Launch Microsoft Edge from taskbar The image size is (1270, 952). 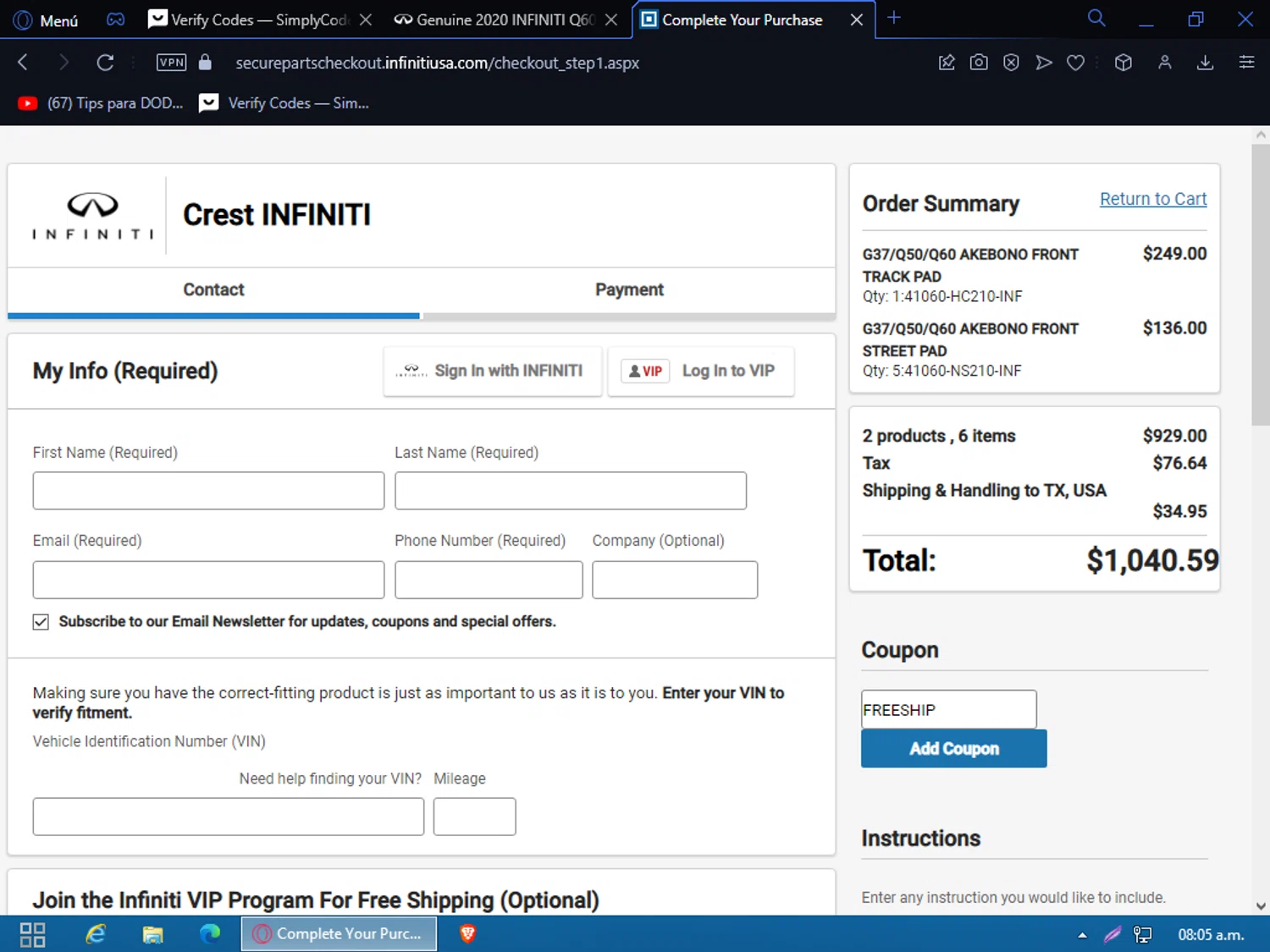(x=210, y=934)
